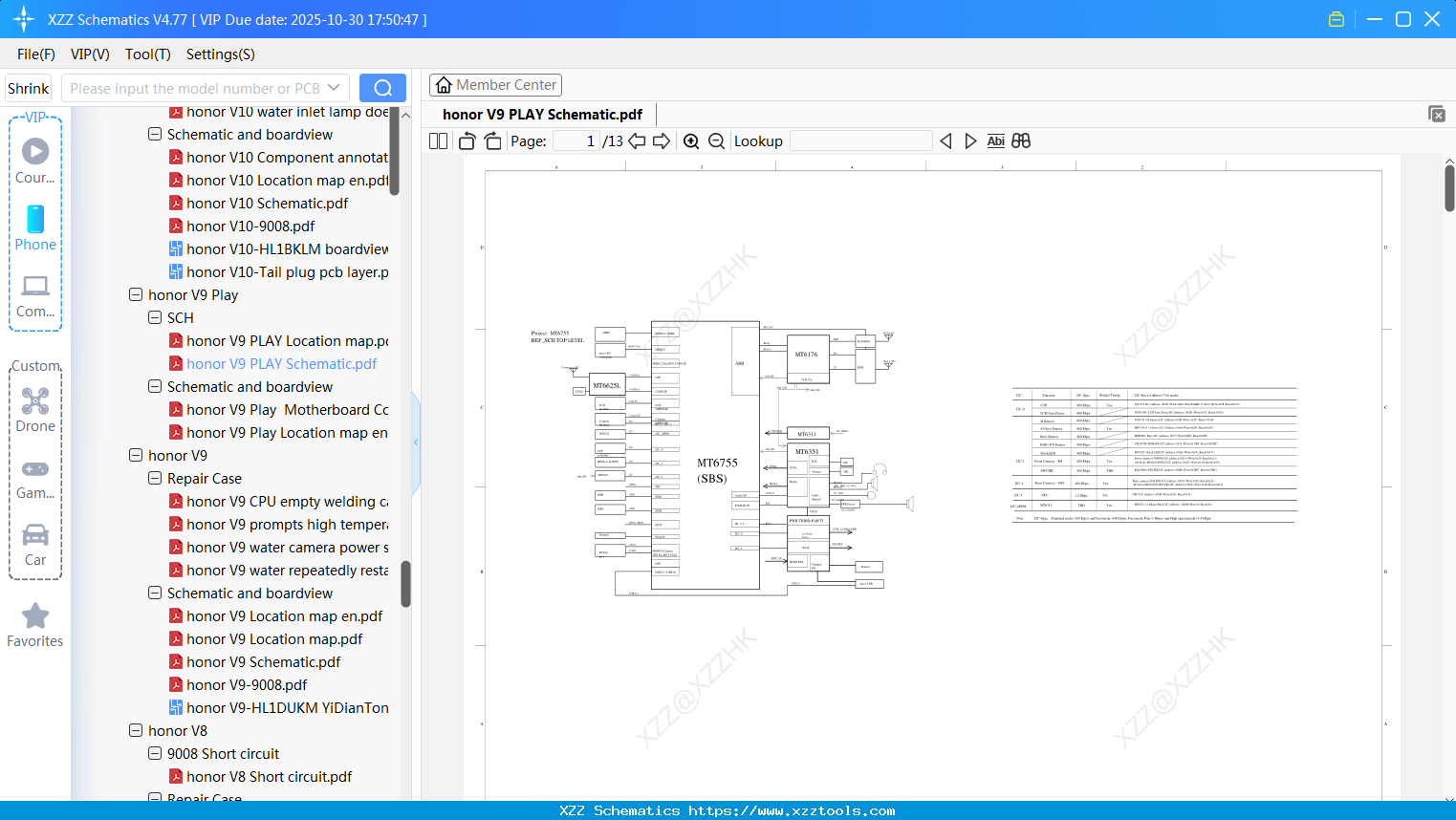Viewport: 1456px width, 820px height.
Task: Open the Drone category
Action: (35, 410)
